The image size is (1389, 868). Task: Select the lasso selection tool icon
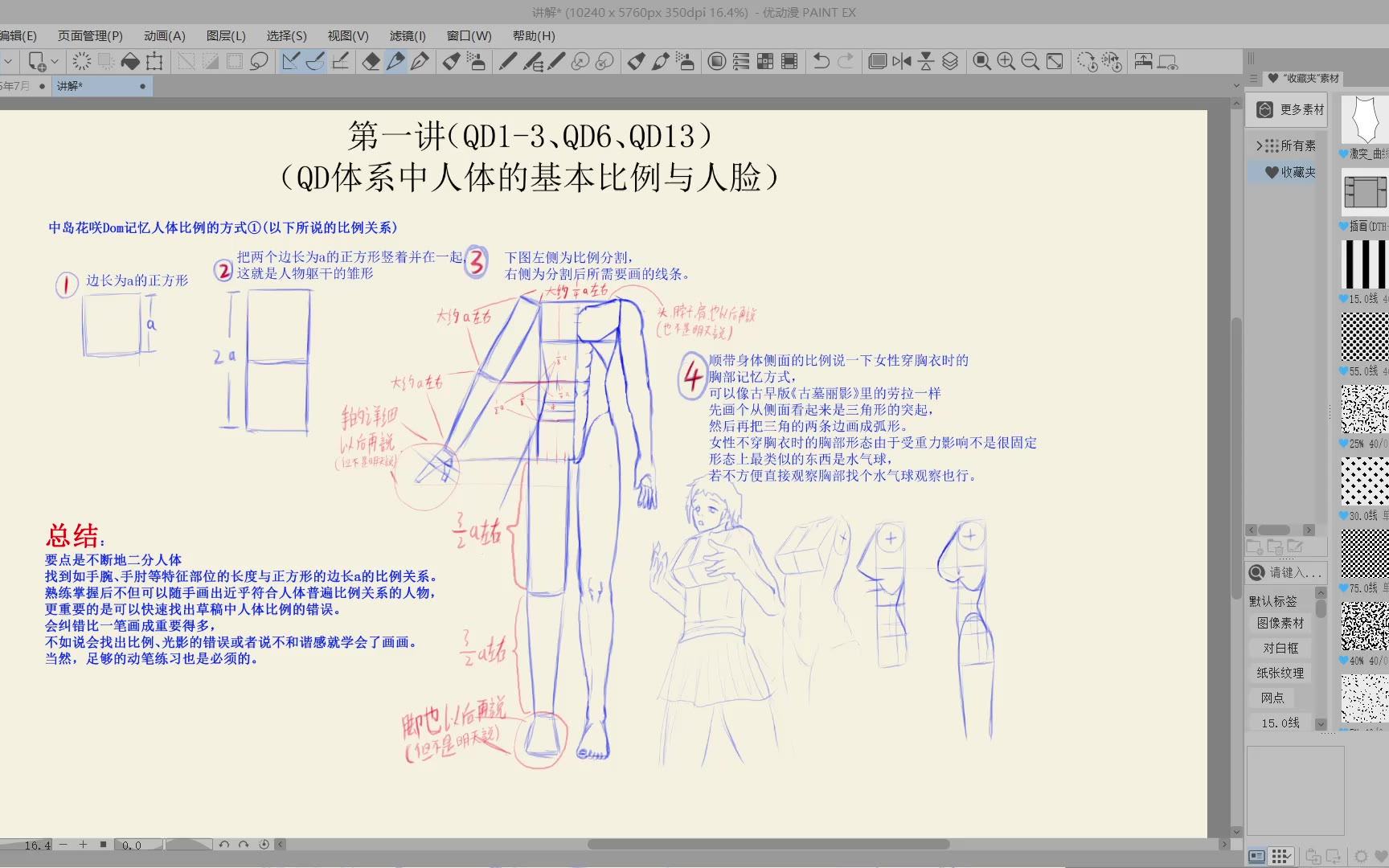(259, 61)
